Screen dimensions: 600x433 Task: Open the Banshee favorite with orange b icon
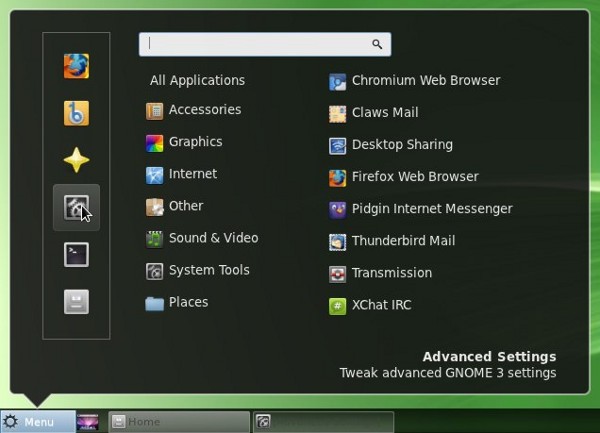[x=76, y=113]
